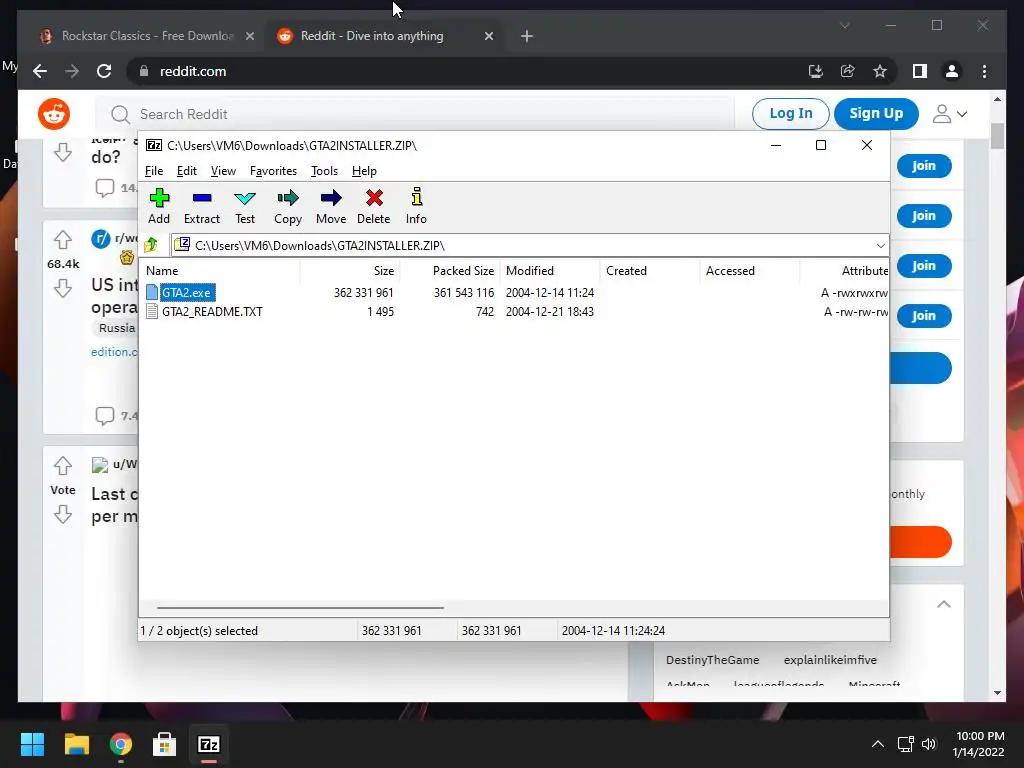The height and width of the screenshot is (768, 1024).
Task: Toggle the Chrome side panel icon
Action: 920,71
